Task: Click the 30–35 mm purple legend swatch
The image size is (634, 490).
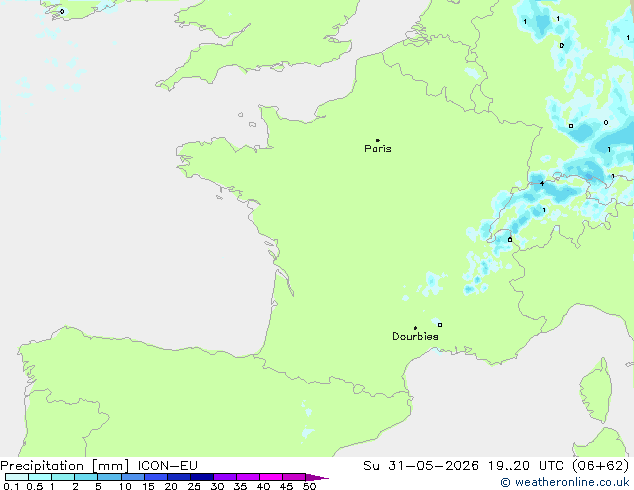Action: click(225, 477)
